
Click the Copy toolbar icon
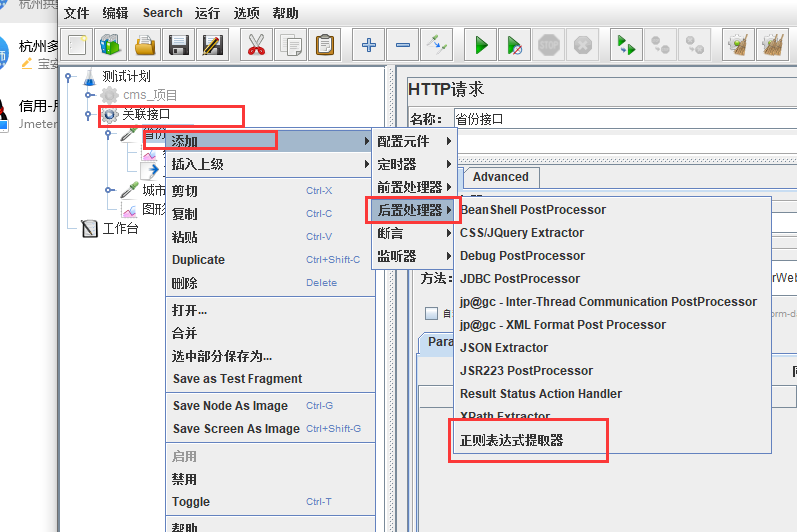[290, 45]
